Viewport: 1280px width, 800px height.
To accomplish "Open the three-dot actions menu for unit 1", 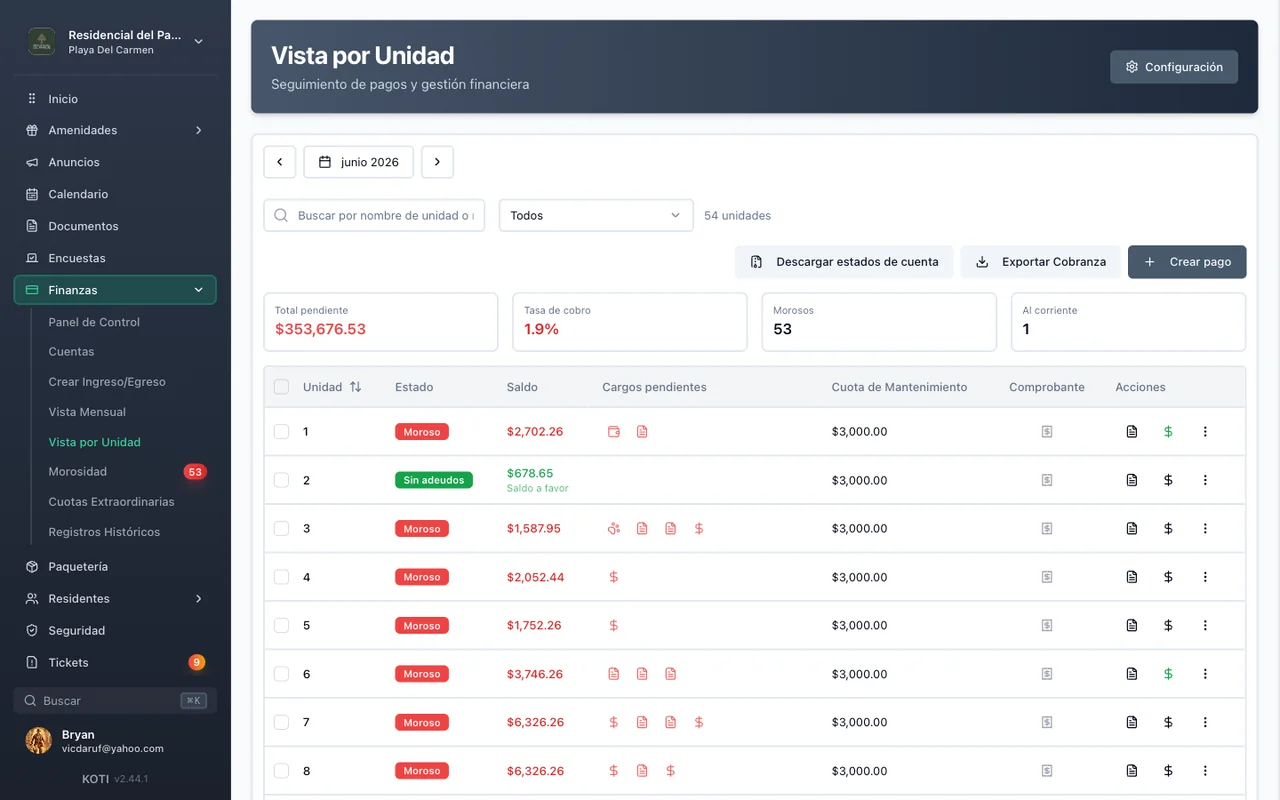I will tap(1205, 432).
